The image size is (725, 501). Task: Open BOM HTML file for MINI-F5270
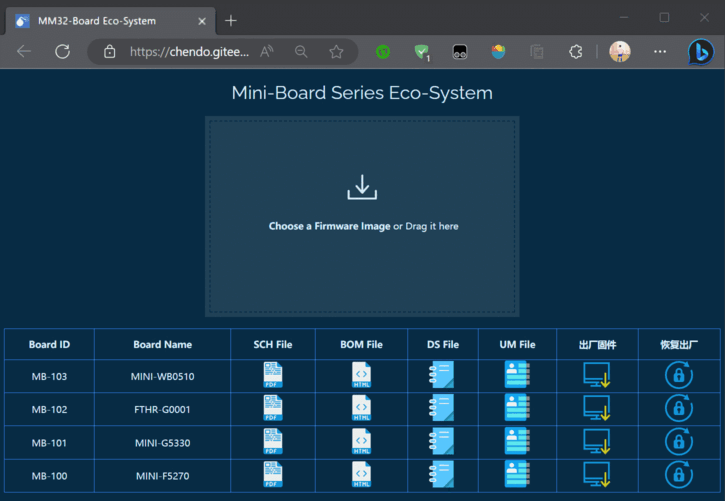[361, 474]
